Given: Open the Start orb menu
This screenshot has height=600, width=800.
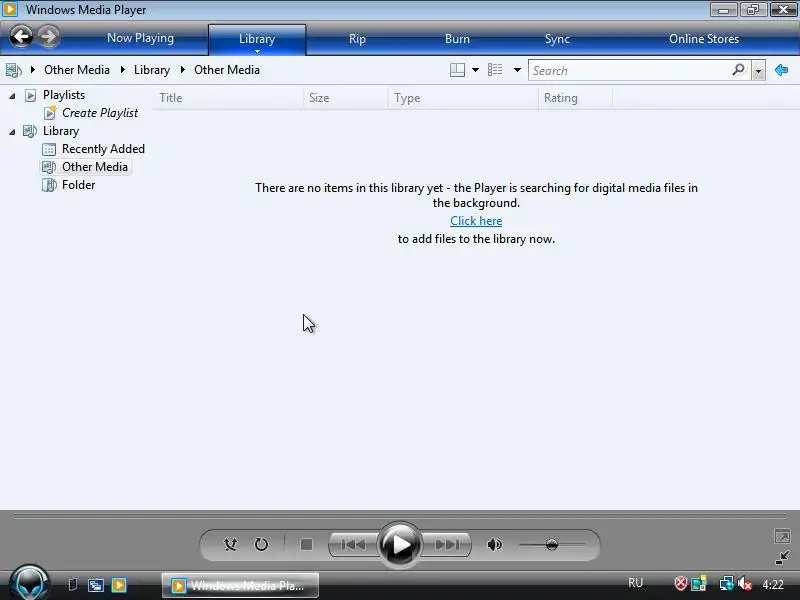Looking at the screenshot, I should pyautogui.click(x=30, y=583).
